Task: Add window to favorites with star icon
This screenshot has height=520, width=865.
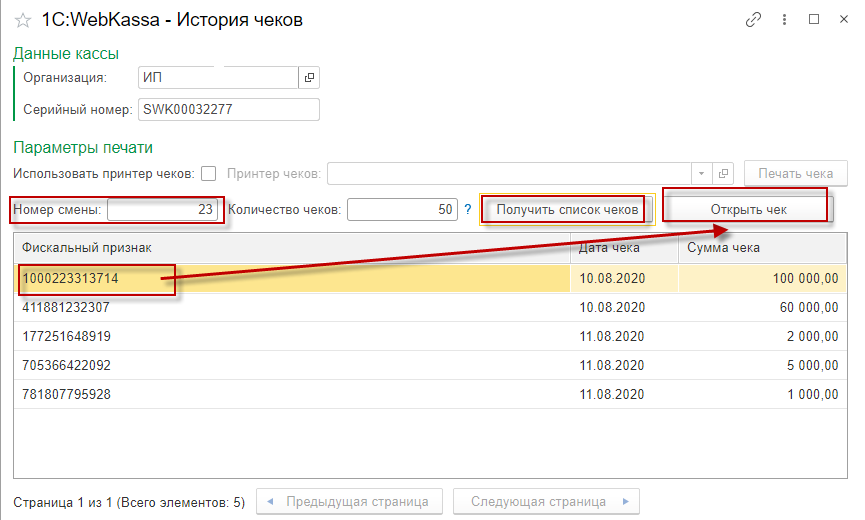Action: (23, 21)
